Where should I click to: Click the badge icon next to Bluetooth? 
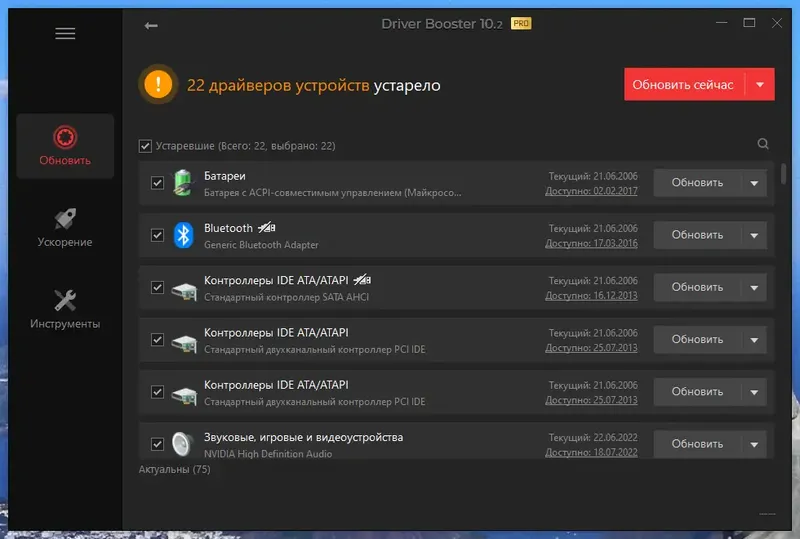coord(267,228)
